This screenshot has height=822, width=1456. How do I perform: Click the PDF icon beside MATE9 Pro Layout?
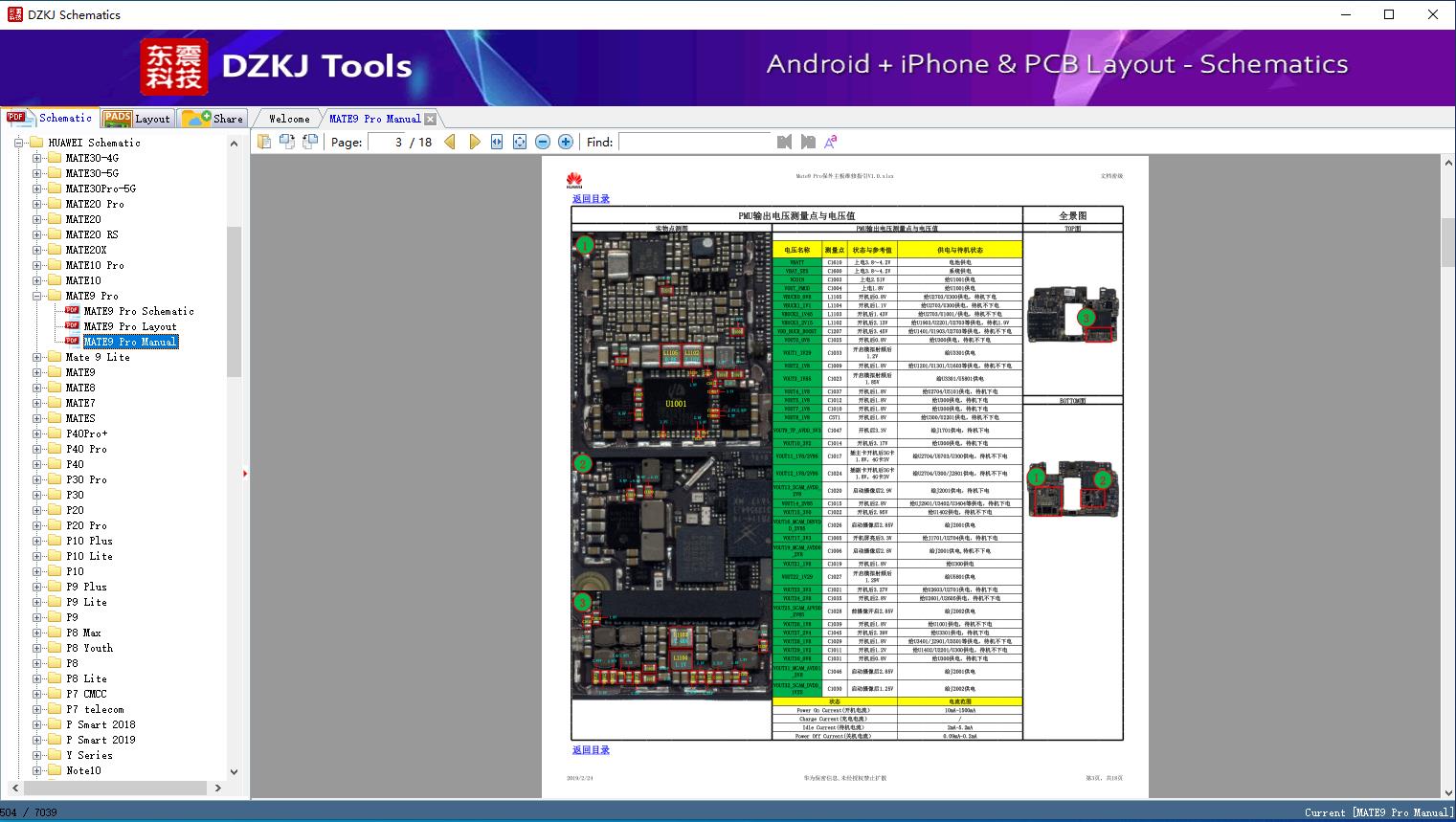(x=72, y=325)
